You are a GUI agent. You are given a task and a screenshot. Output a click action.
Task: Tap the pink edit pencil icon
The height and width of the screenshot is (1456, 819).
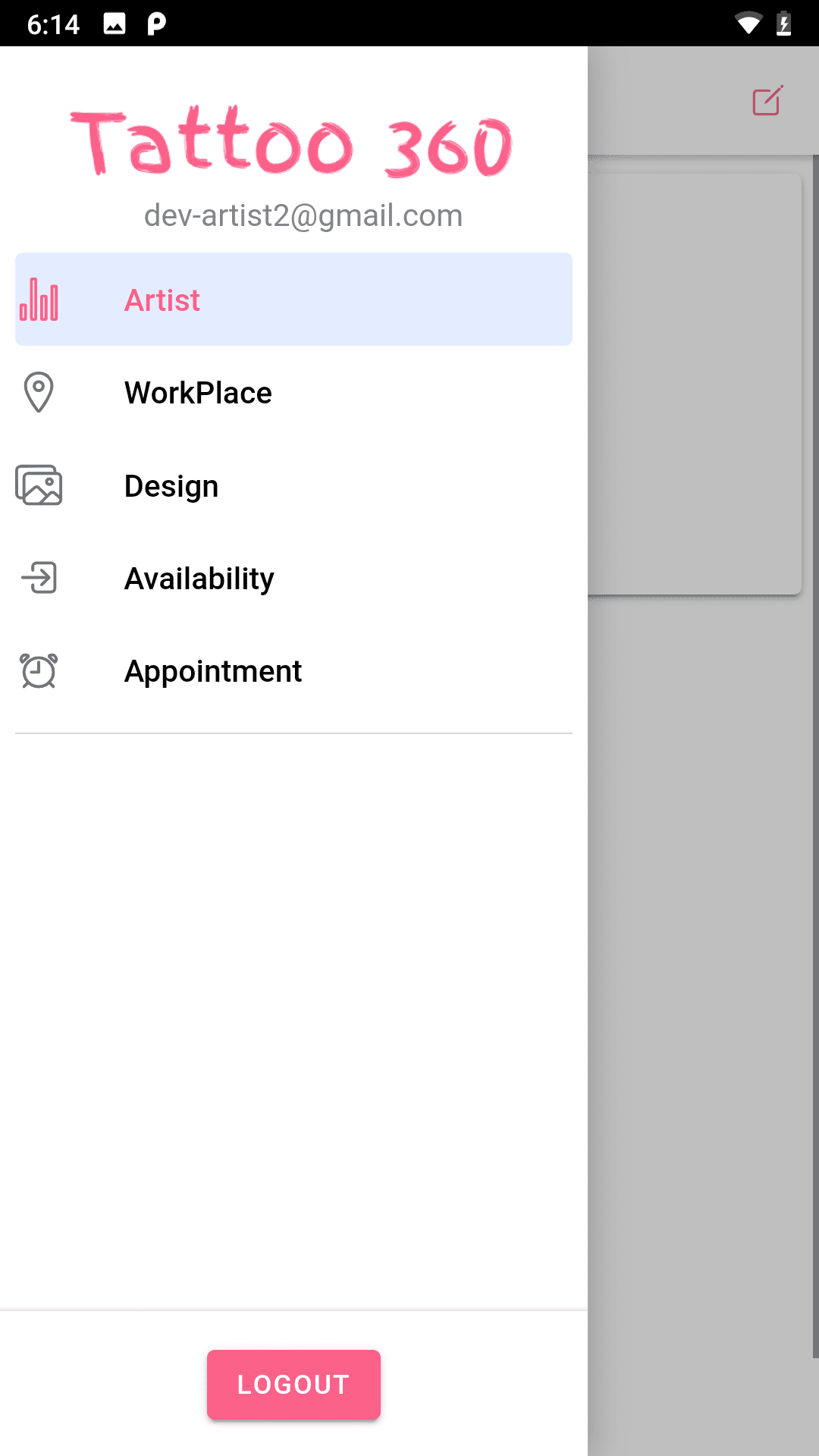click(x=767, y=101)
